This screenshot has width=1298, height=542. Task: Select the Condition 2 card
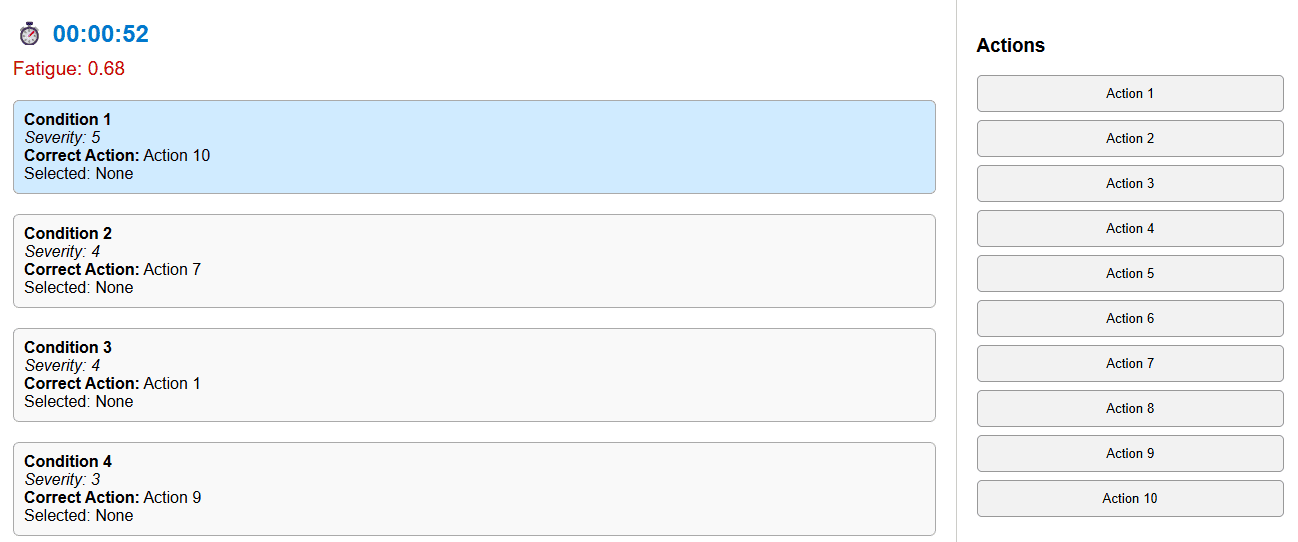(x=474, y=261)
